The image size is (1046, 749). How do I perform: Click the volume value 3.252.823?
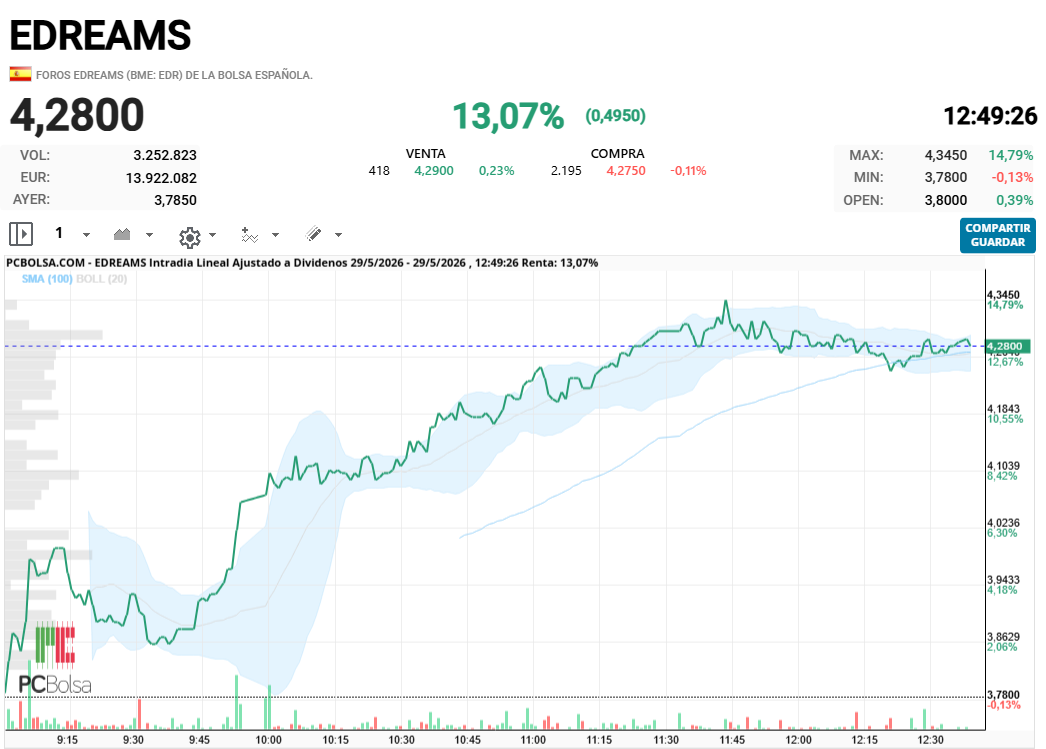click(x=165, y=155)
